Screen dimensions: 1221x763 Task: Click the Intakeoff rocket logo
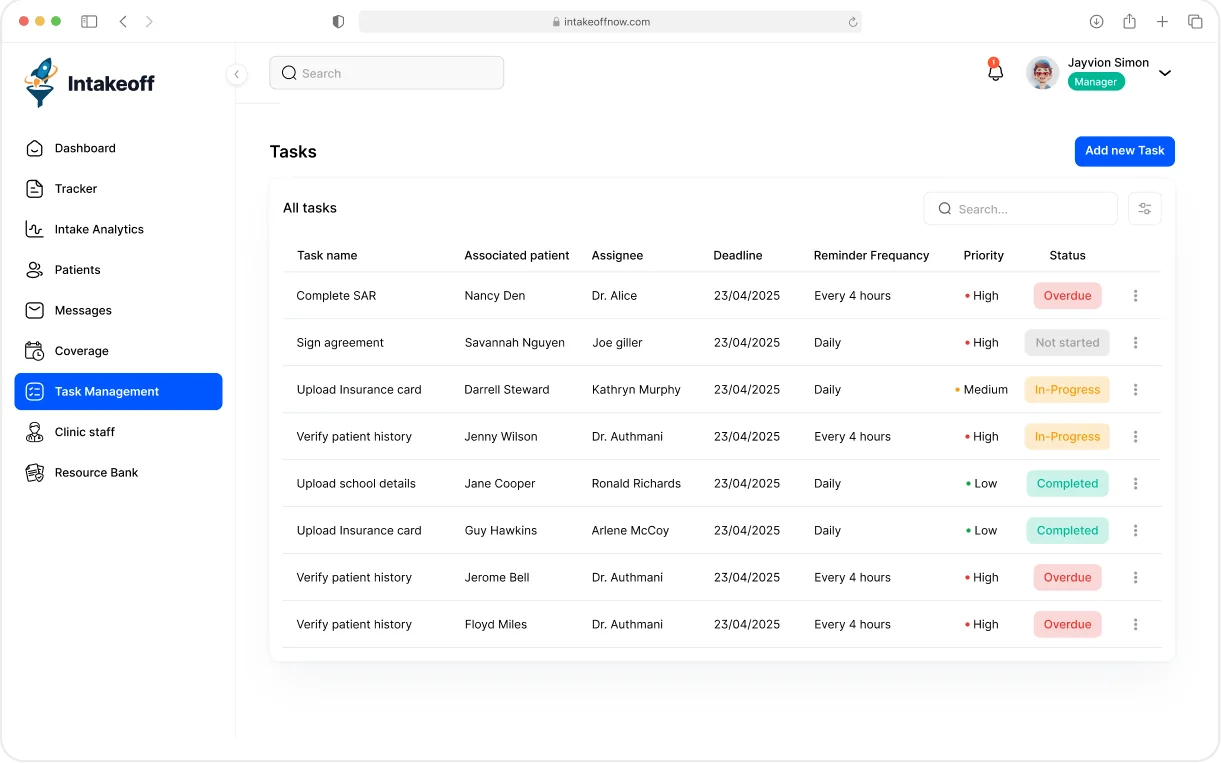pos(41,83)
